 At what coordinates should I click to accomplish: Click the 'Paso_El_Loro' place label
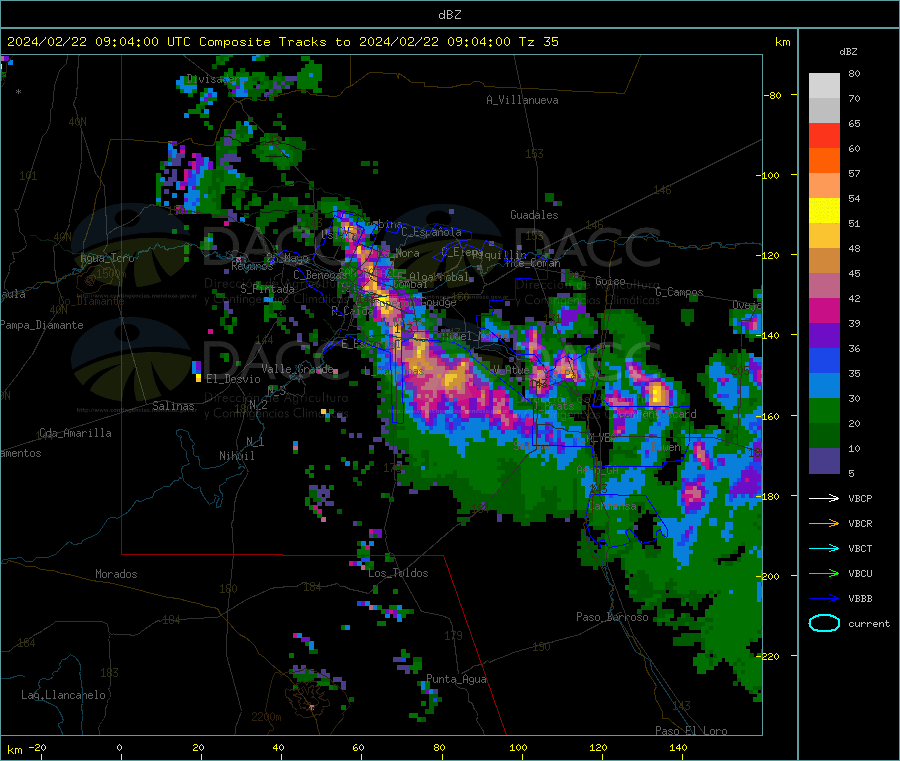(691, 731)
